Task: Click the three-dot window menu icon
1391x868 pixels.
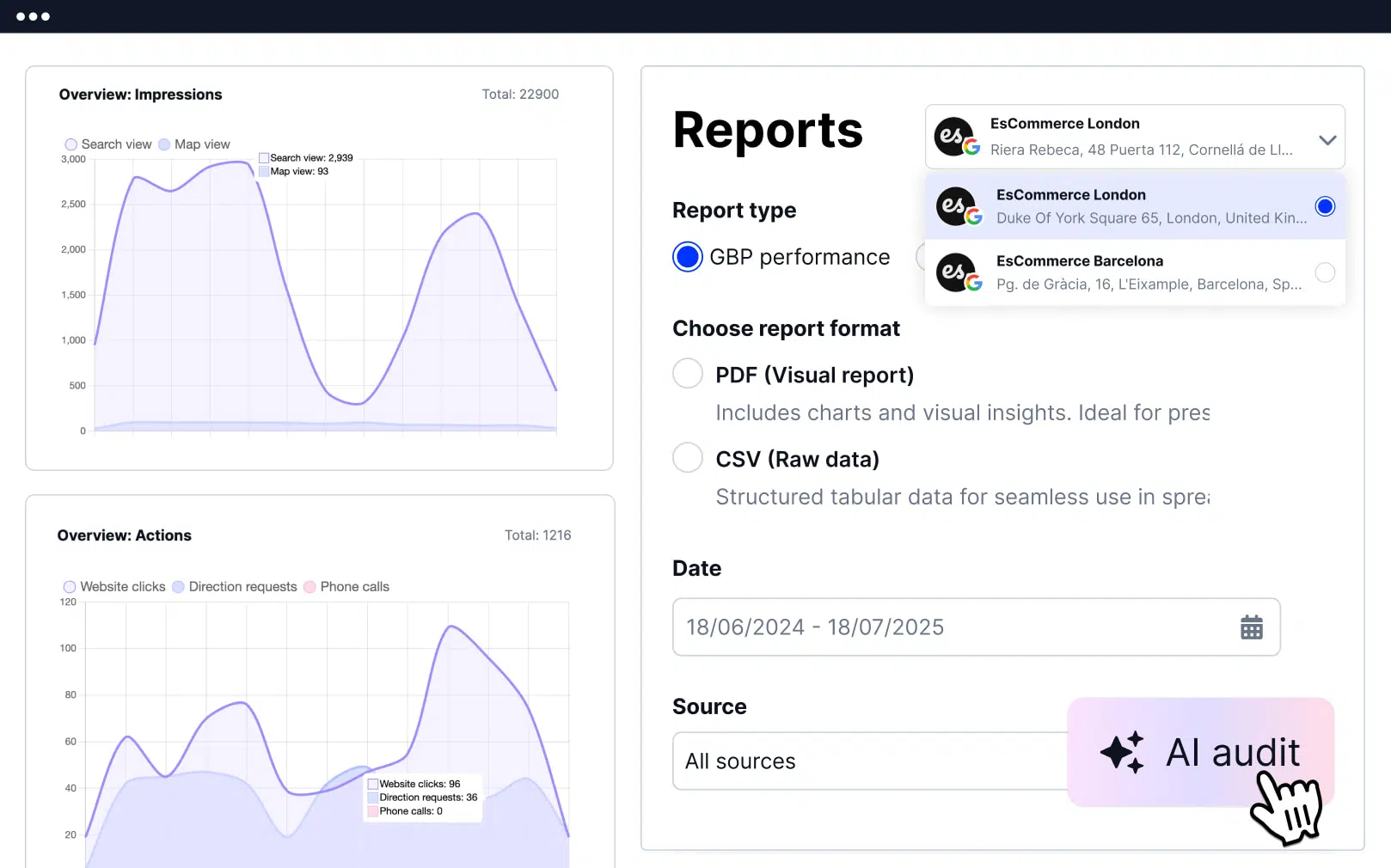Action: [33, 16]
